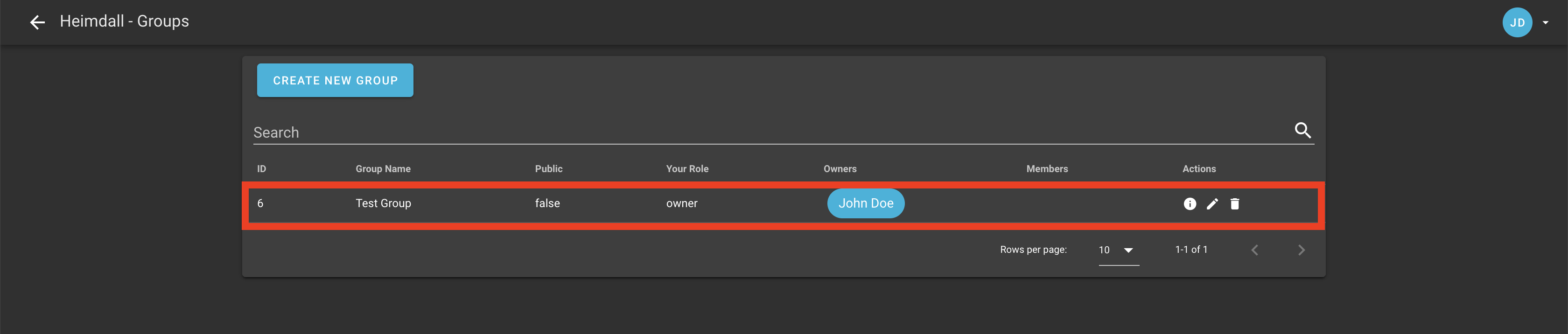Go to next page of groups
This screenshot has width=1568, height=334.
coord(1301,250)
